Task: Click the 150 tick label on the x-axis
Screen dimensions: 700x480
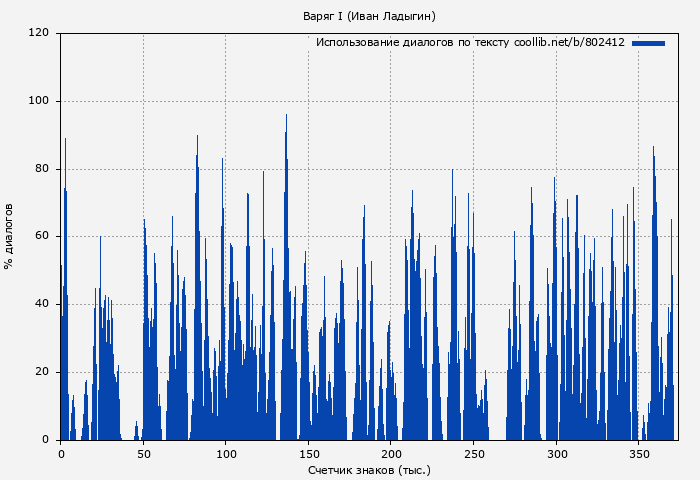Action: (x=308, y=453)
